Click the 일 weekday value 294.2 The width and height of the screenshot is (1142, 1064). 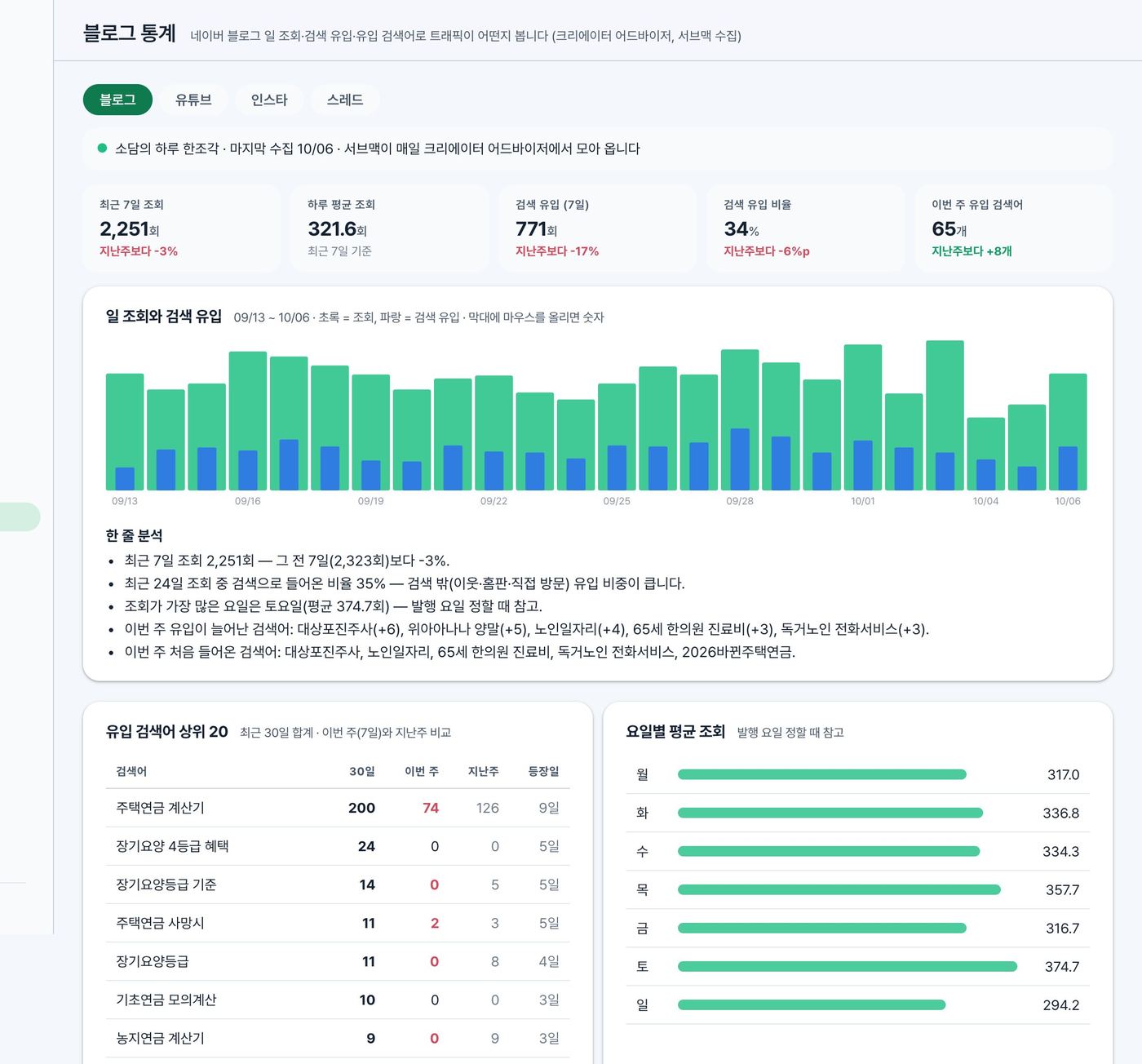pyautogui.click(x=1060, y=1004)
